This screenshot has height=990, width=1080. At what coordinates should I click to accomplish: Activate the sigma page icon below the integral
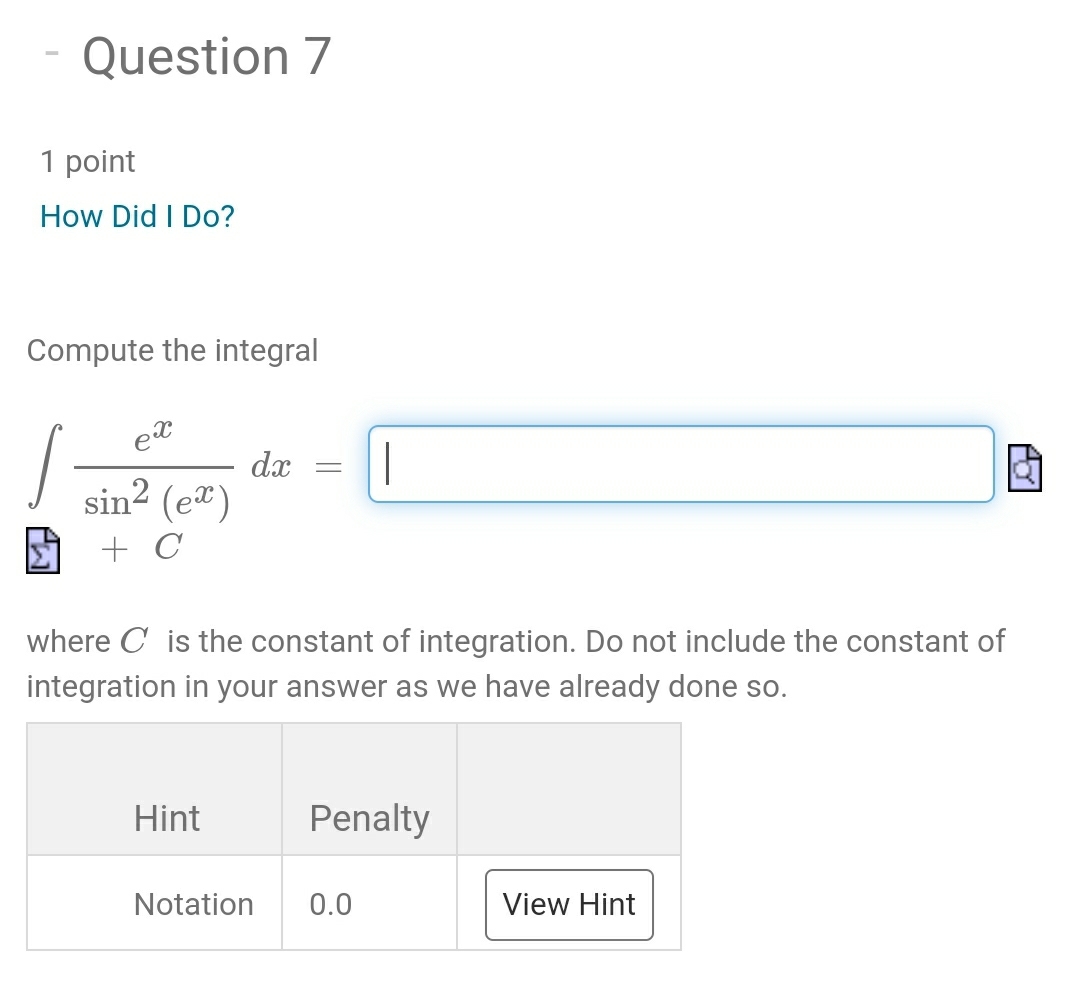coord(41,549)
